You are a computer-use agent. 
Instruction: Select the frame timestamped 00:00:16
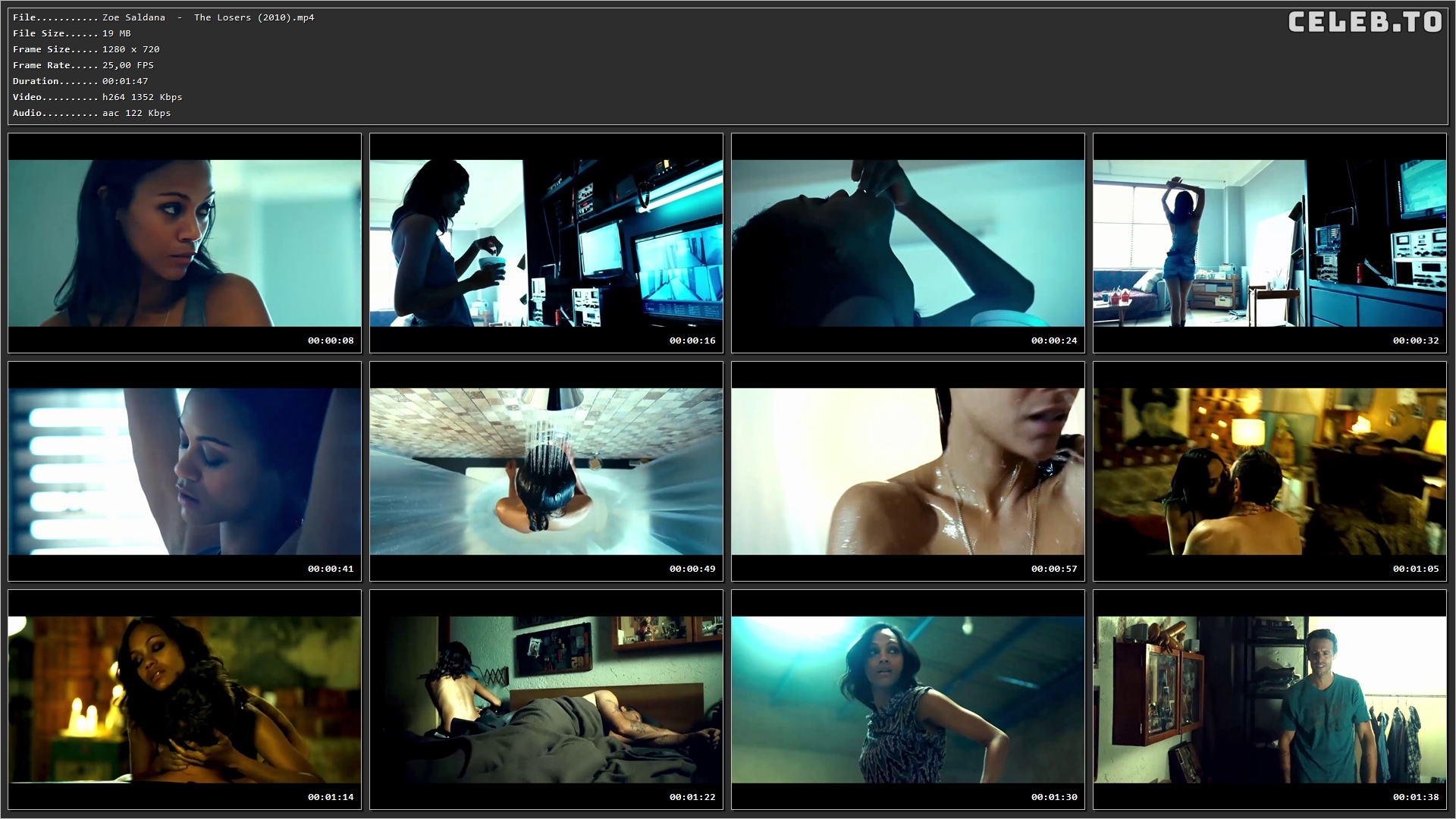(x=546, y=243)
